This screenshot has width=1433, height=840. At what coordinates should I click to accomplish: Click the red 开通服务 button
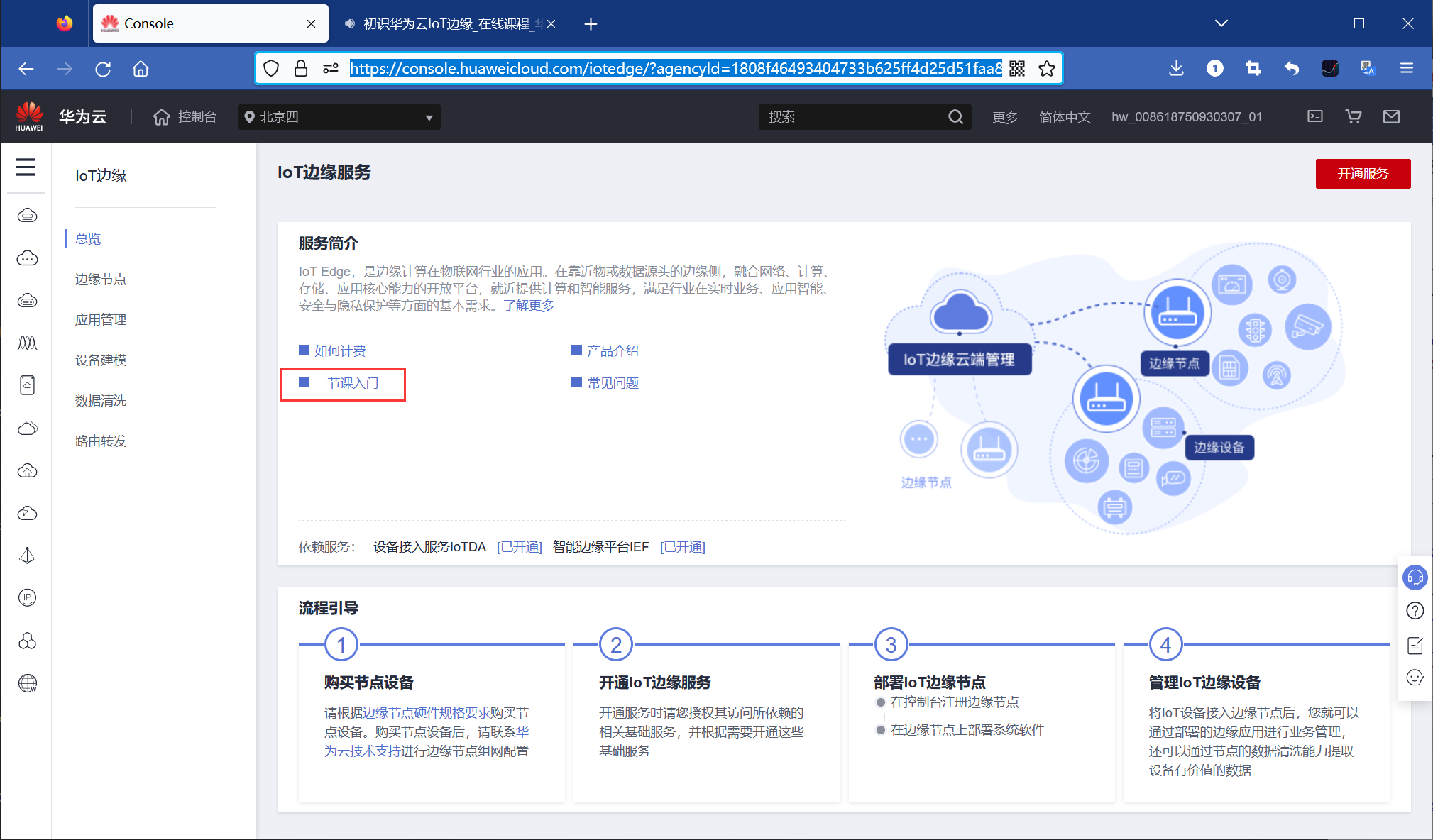pyautogui.click(x=1362, y=174)
